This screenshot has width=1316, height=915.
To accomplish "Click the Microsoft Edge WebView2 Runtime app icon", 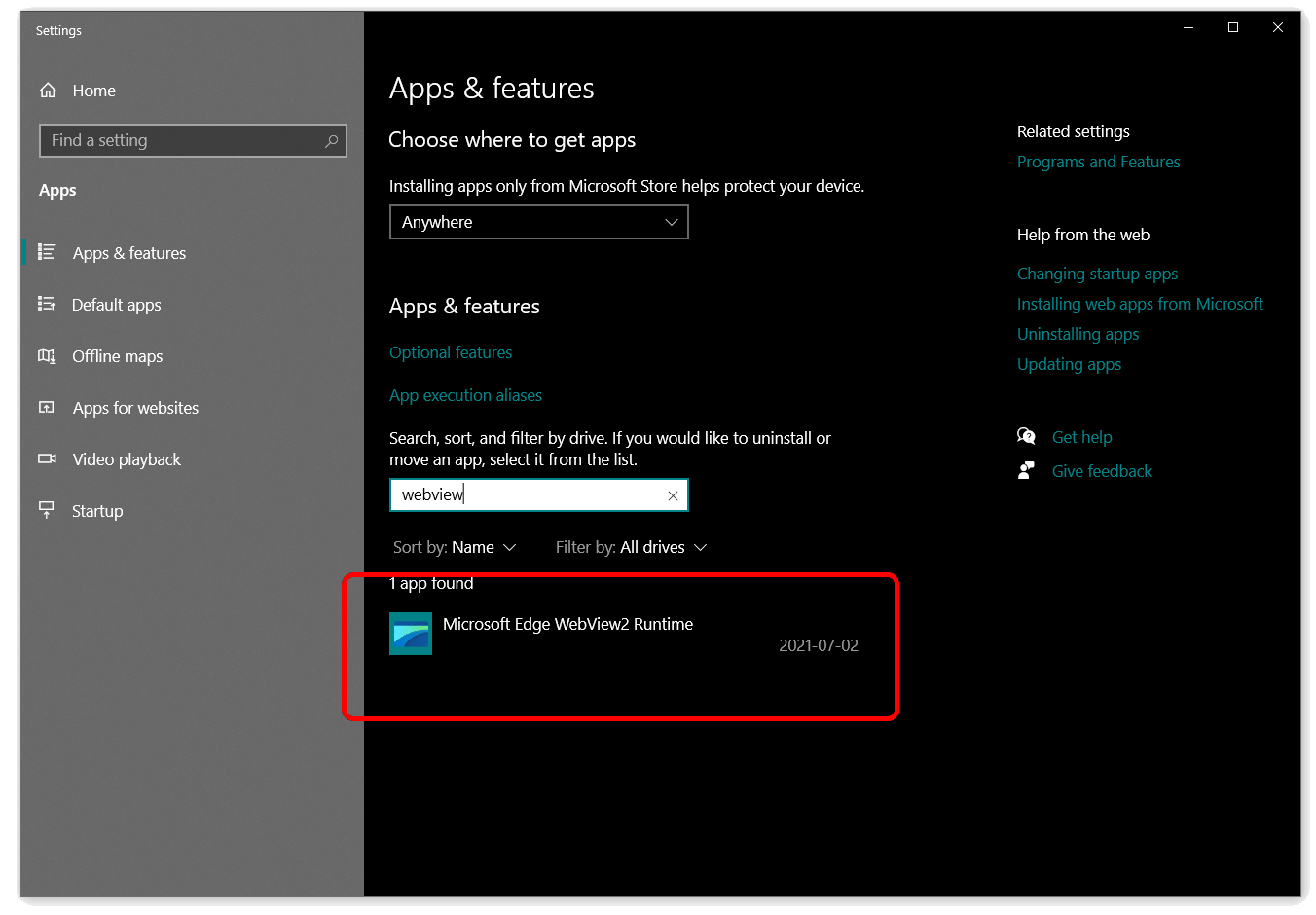I will (x=410, y=634).
